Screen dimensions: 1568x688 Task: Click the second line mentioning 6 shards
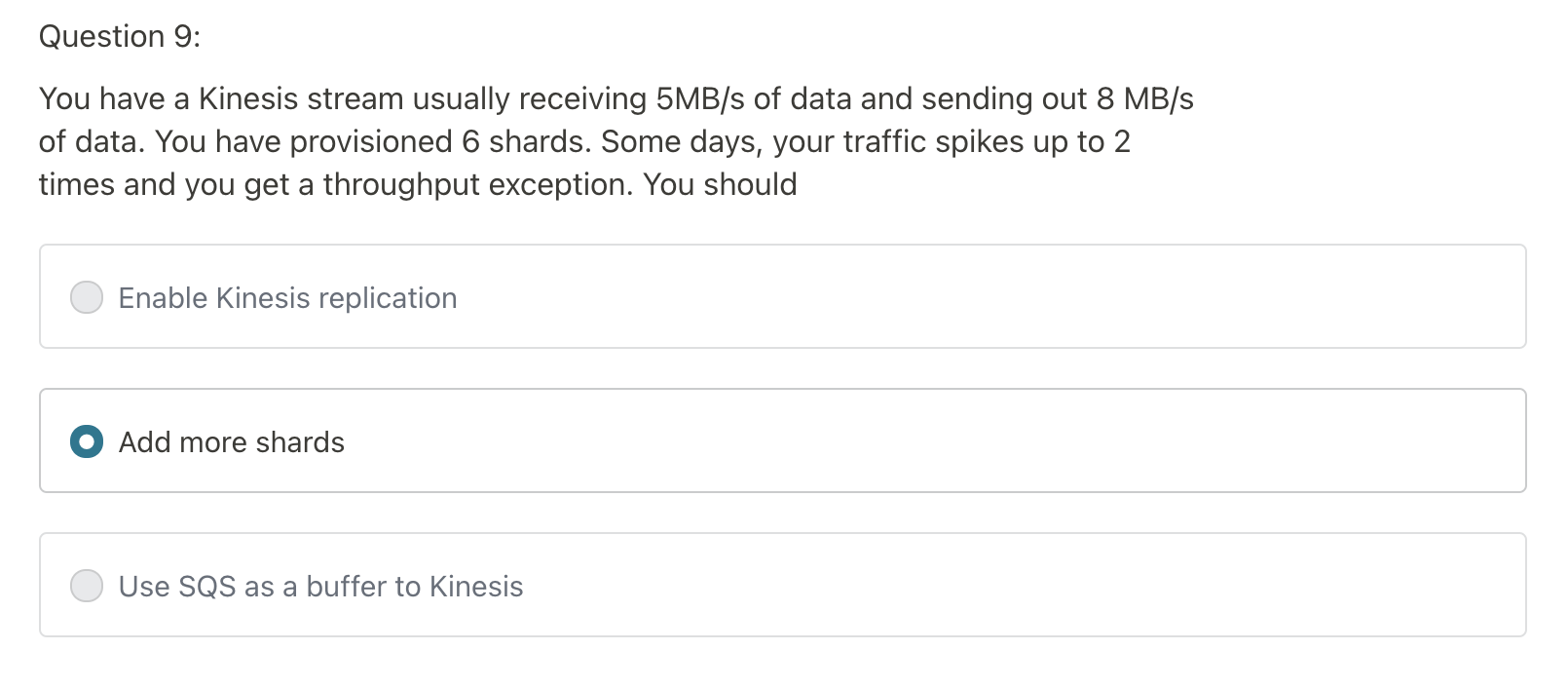click(584, 141)
